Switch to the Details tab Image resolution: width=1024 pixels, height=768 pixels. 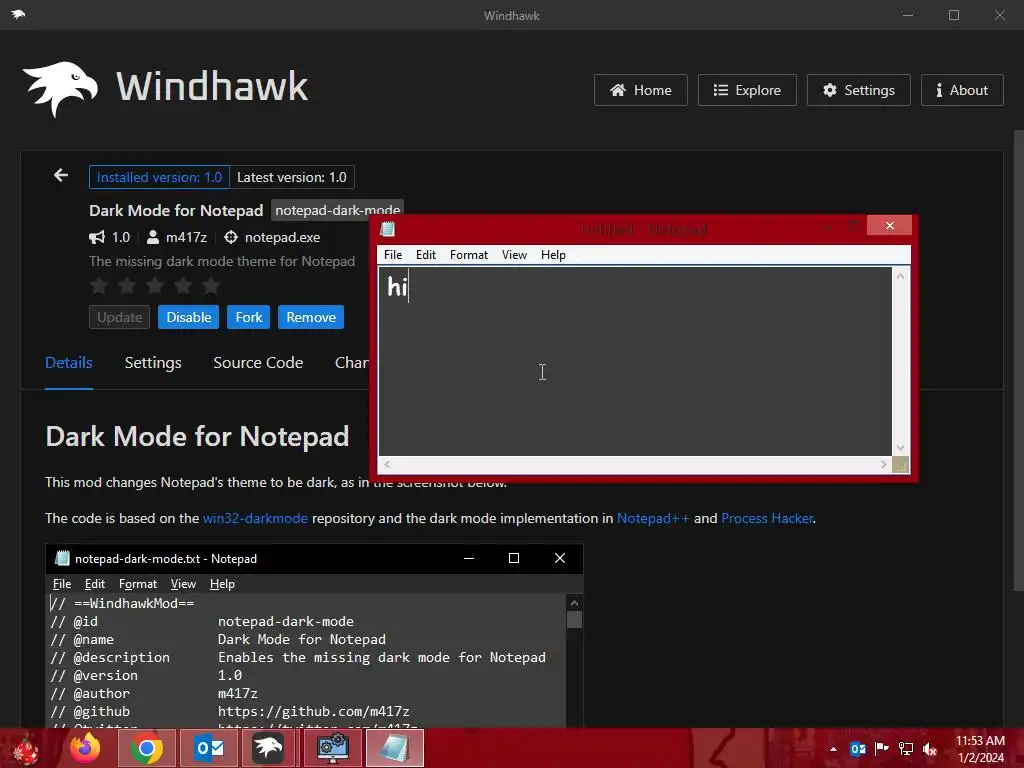click(69, 362)
